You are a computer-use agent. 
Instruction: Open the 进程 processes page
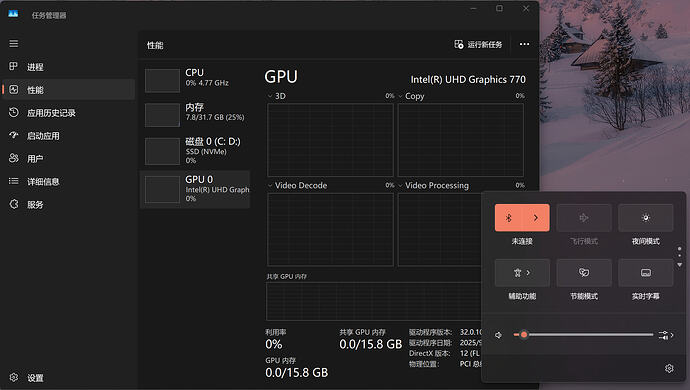coord(68,67)
